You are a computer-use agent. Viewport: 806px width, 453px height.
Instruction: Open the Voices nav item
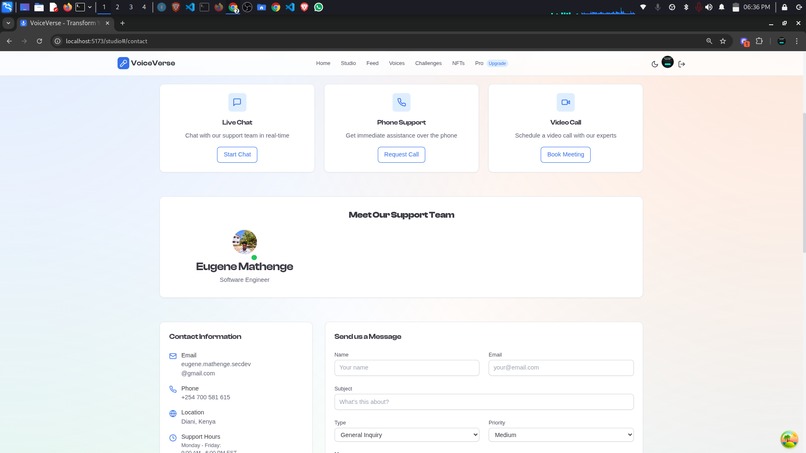pos(396,63)
